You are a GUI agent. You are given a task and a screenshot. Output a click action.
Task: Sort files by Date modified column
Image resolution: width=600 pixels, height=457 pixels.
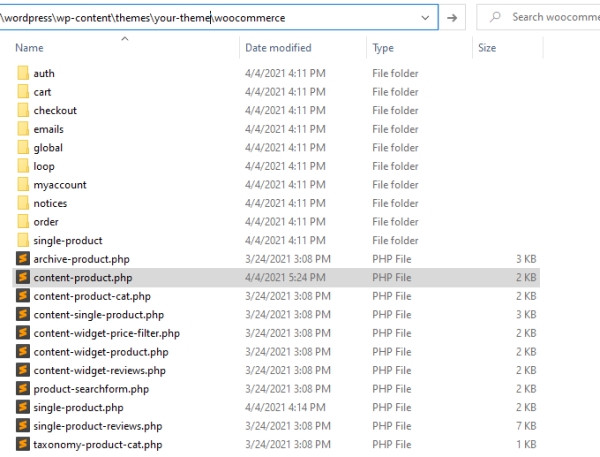pyautogui.click(x=278, y=48)
